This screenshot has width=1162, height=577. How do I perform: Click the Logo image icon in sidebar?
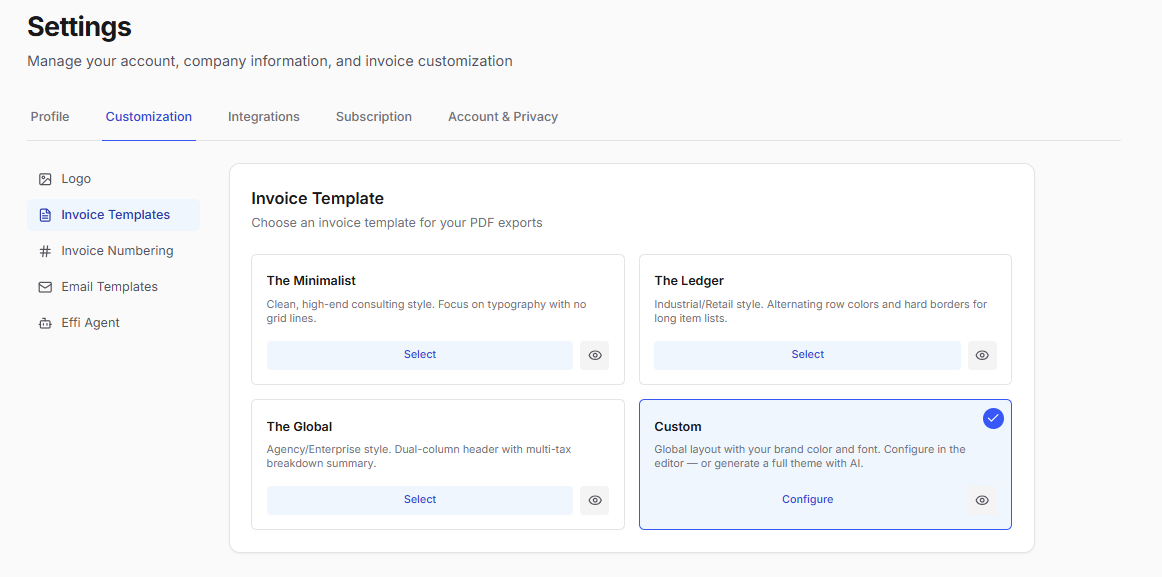click(45, 179)
